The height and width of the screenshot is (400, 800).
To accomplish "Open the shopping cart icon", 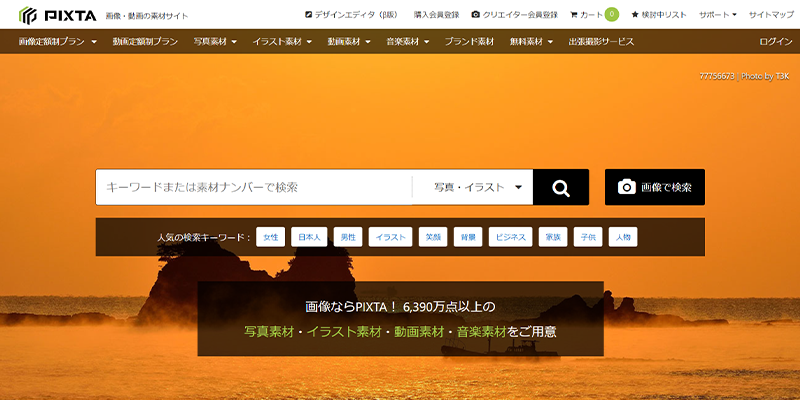I will tap(574, 15).
